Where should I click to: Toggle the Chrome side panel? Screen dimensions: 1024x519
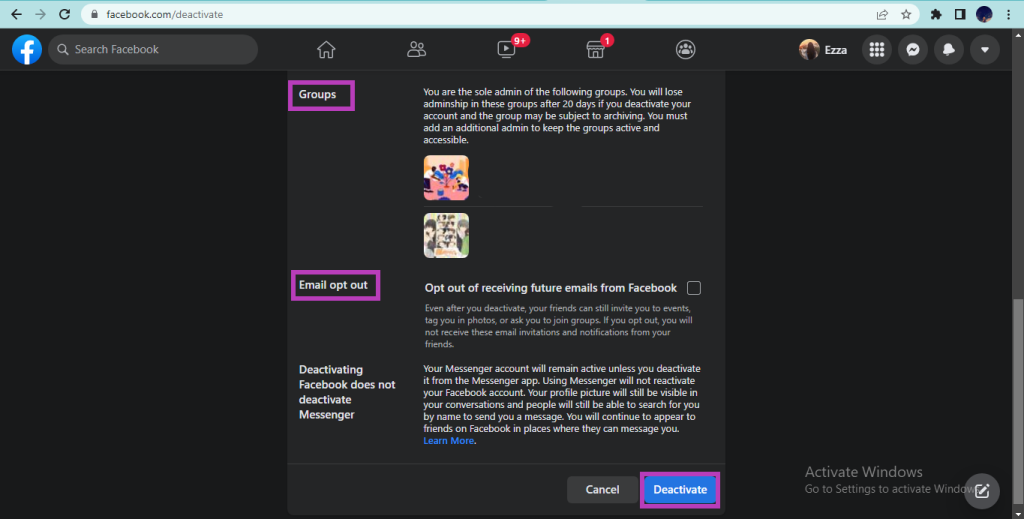(x=960, y=14)
